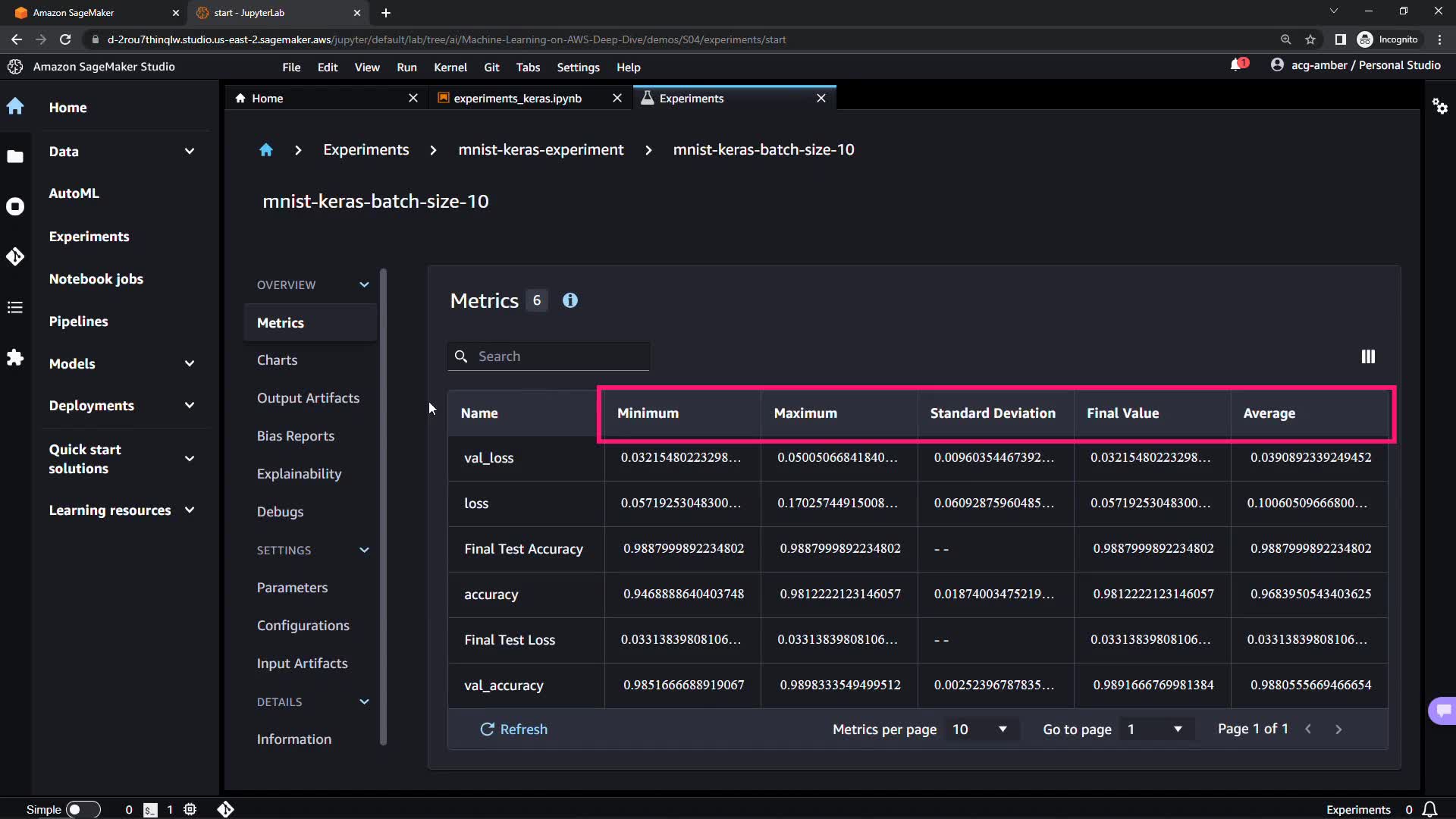Toggle the Simple mode switch
This screenshot has height=819, width=1456.
(x=83, y=809)
